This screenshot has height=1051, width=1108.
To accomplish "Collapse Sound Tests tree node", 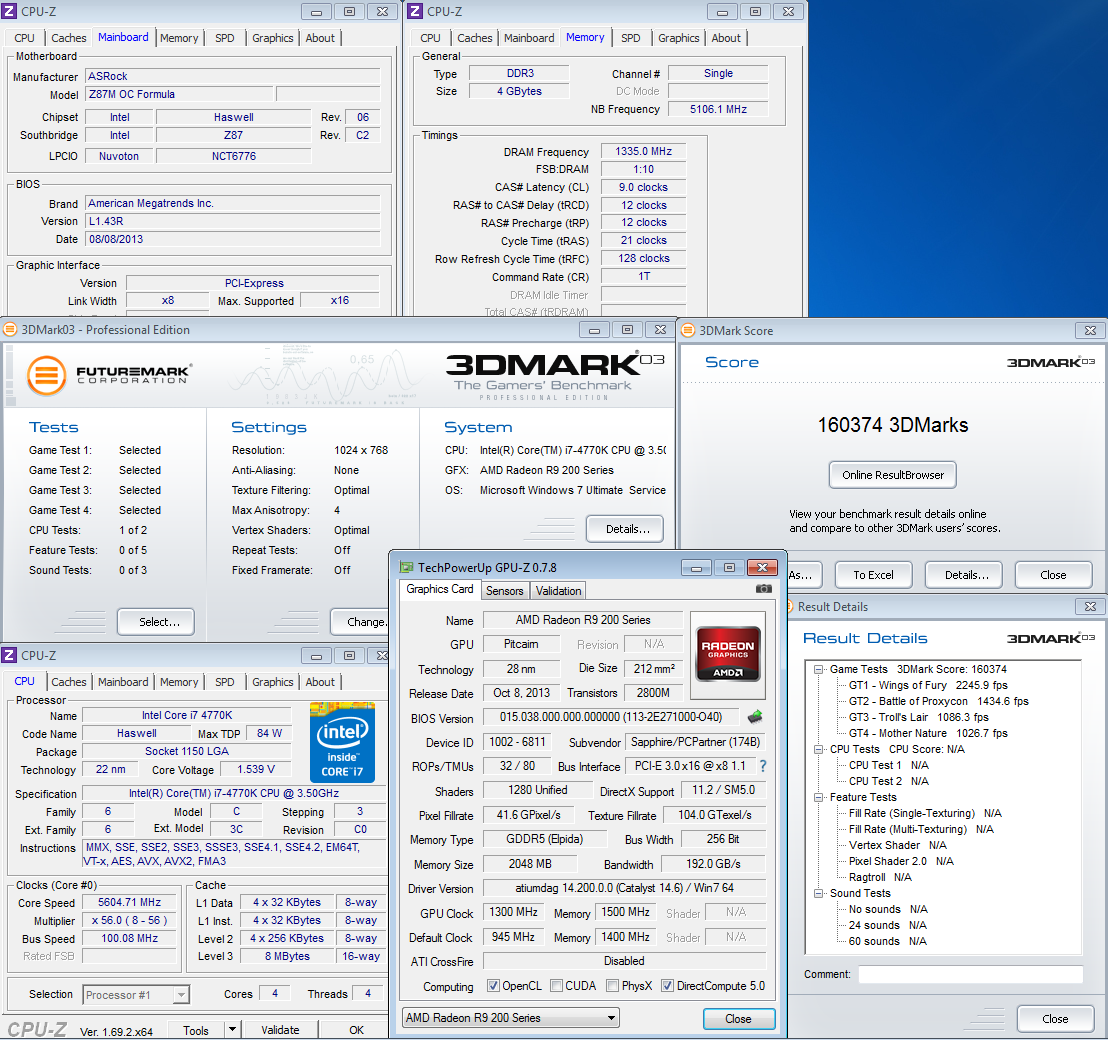I will [x=818, y=893].
